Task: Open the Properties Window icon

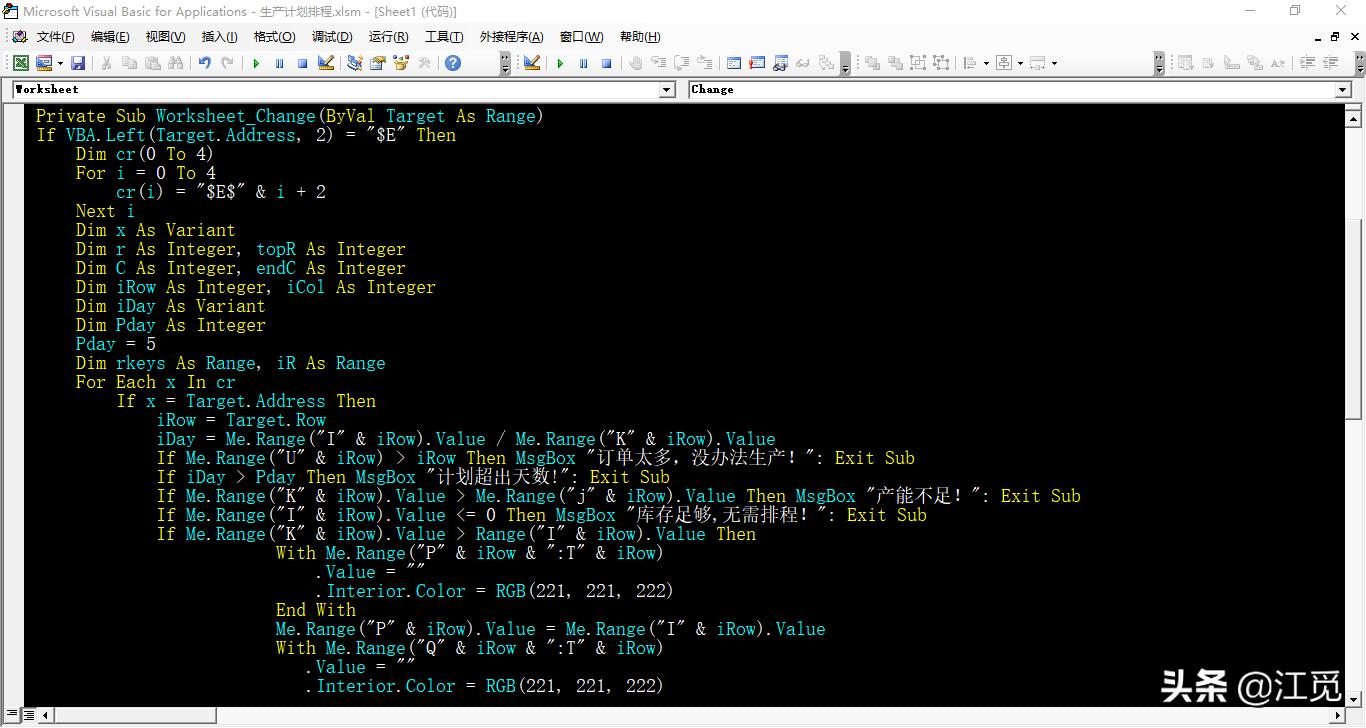Action: point(377,63)
